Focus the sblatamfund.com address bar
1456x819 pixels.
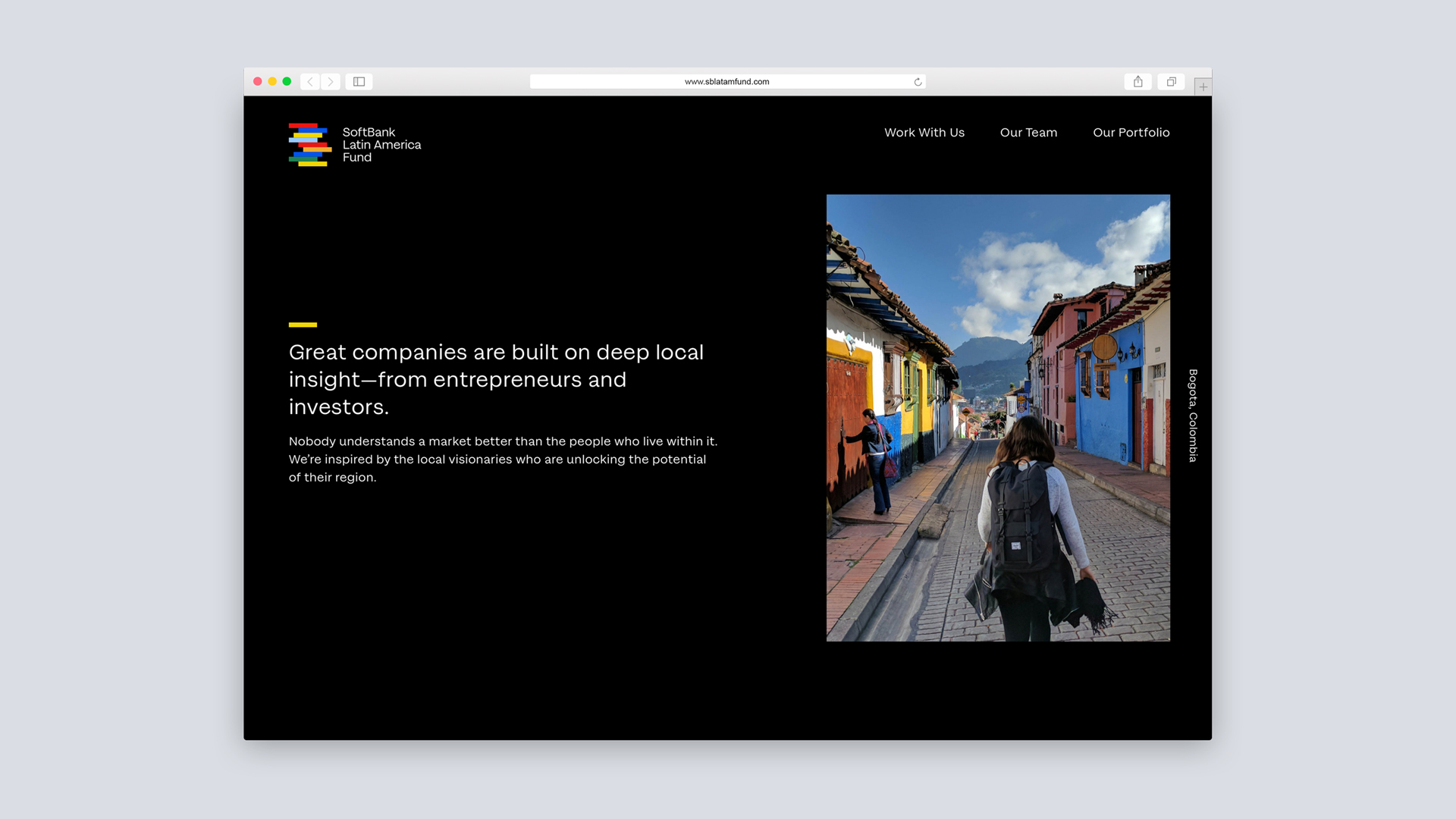pos(726,82)
